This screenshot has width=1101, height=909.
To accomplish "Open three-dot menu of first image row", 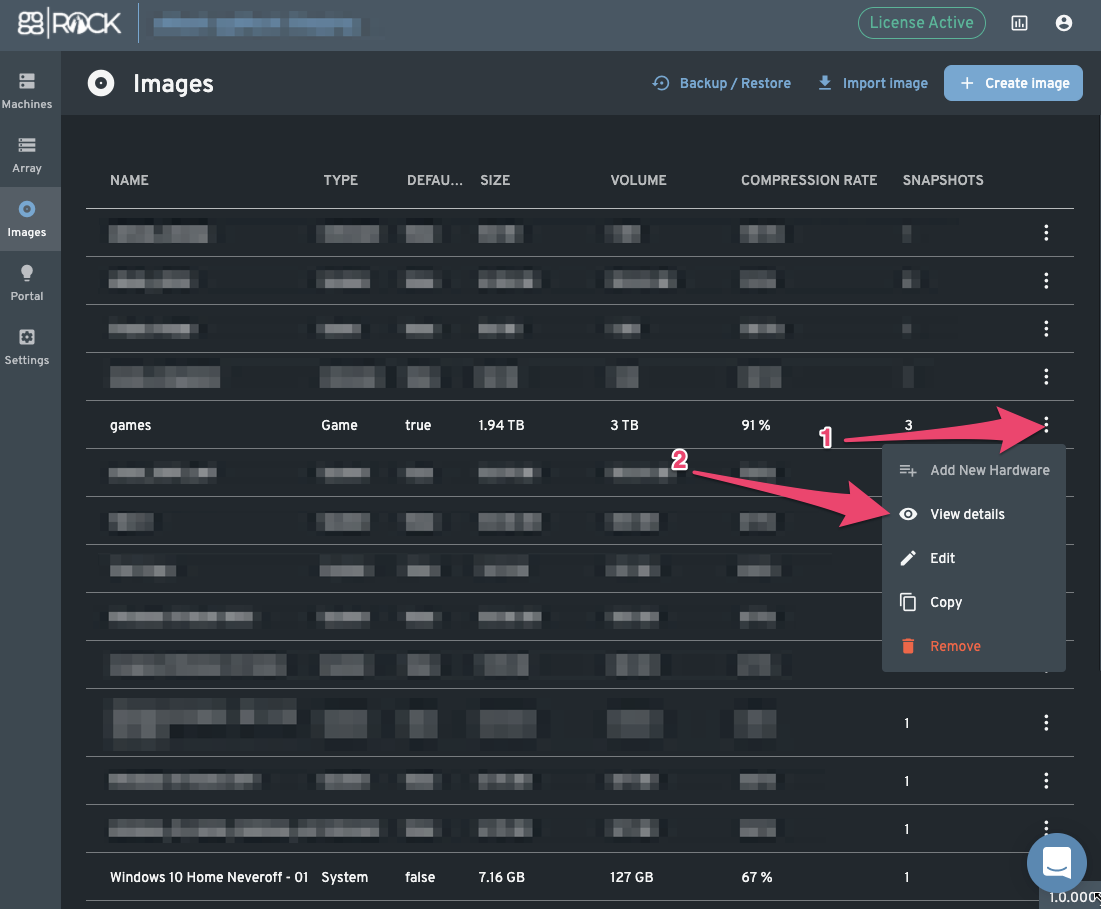I will click(x=1046, y=232).
